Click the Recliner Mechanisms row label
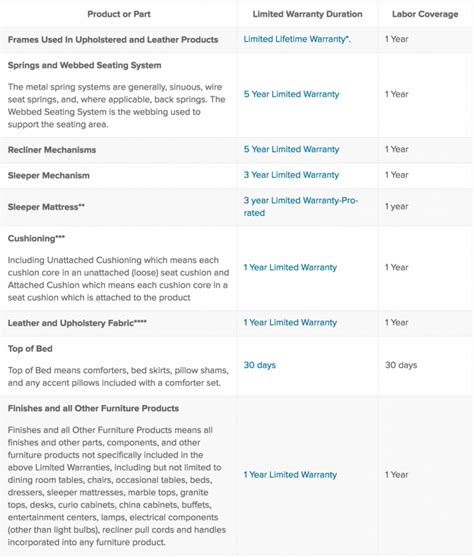Screen dimensions: 474x557 [x=52, y=150]
